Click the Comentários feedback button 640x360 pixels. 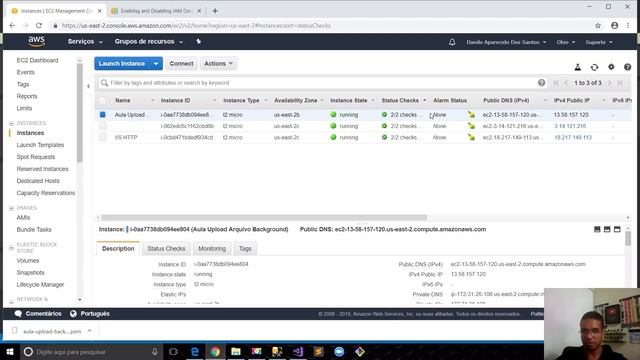pos(38,313)
